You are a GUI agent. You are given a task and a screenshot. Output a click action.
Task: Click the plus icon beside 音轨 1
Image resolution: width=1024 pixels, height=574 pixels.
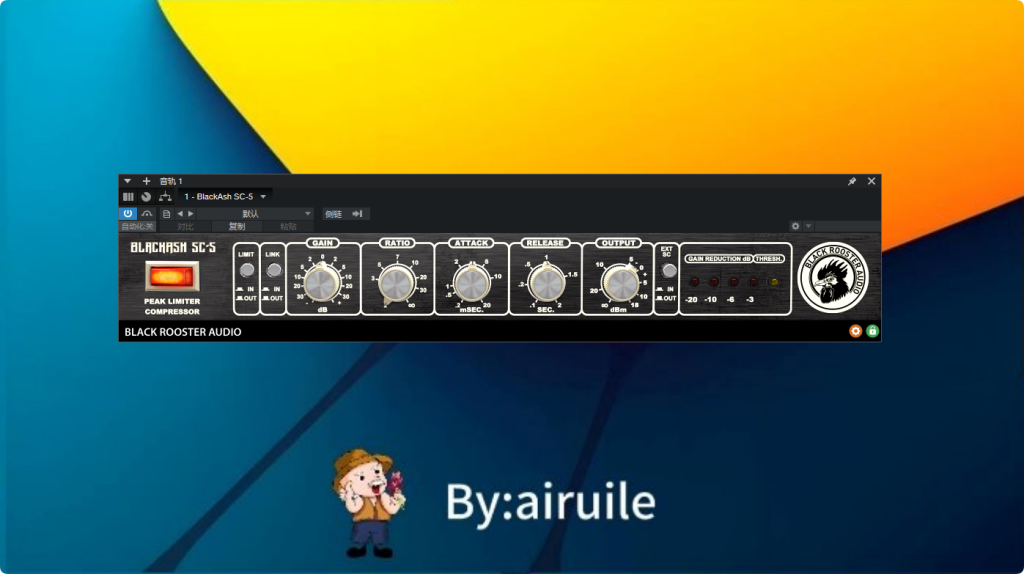tap(146, 181)
